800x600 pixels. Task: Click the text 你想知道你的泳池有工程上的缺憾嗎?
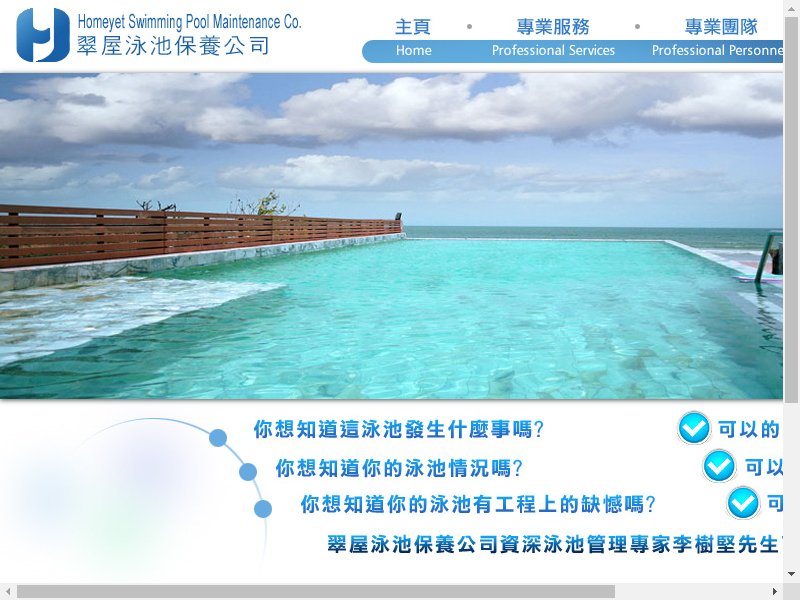pos(478,504)
